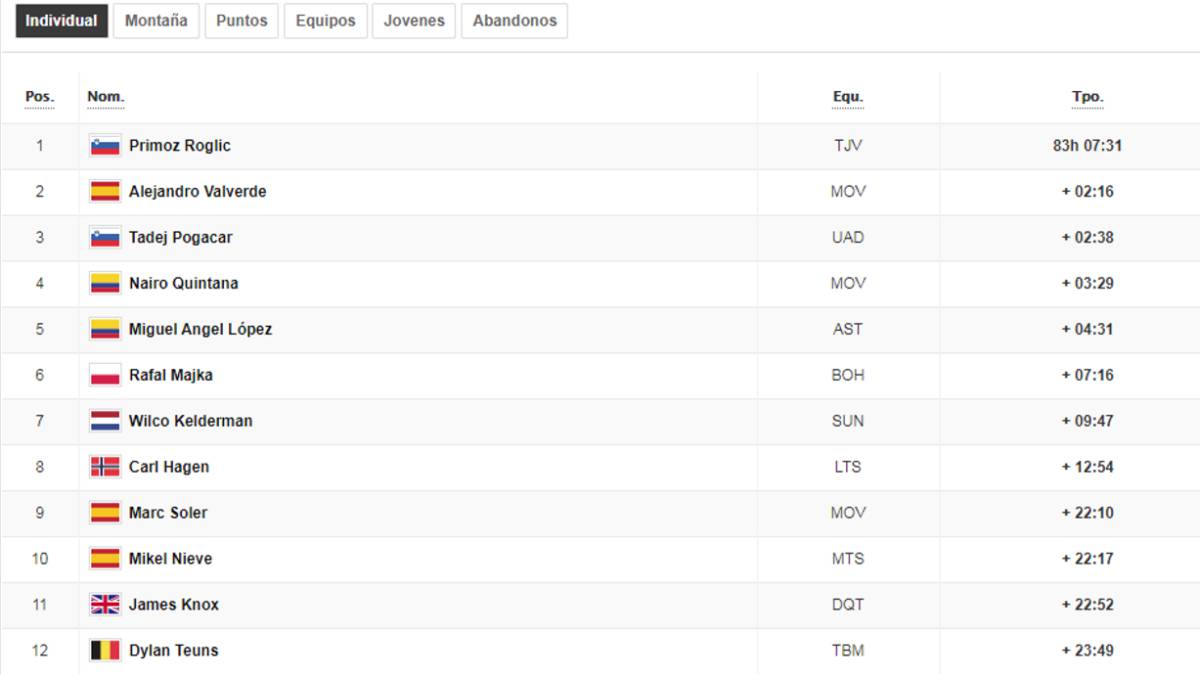Select the Equipos tab
The width and height of the screenshot is (1200, 675).
click(326, 21)
